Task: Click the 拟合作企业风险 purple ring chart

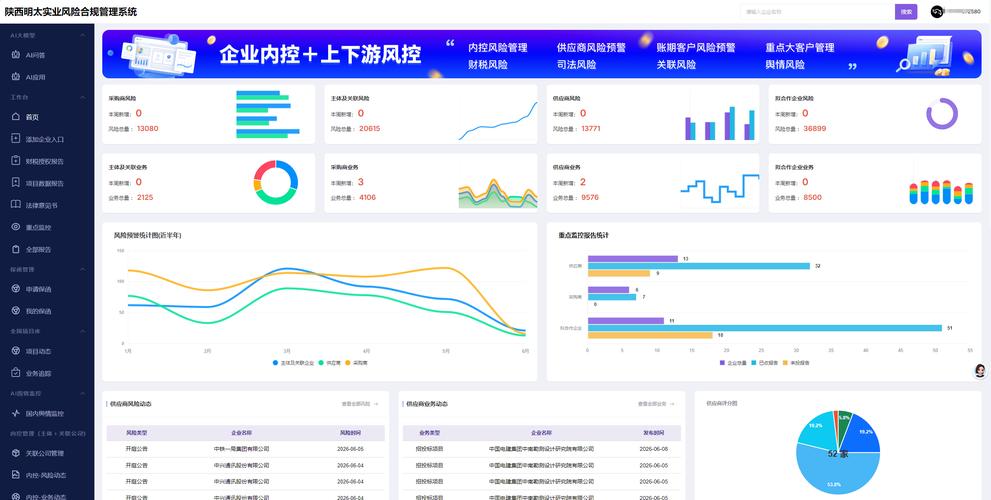Action: point(942,114)
